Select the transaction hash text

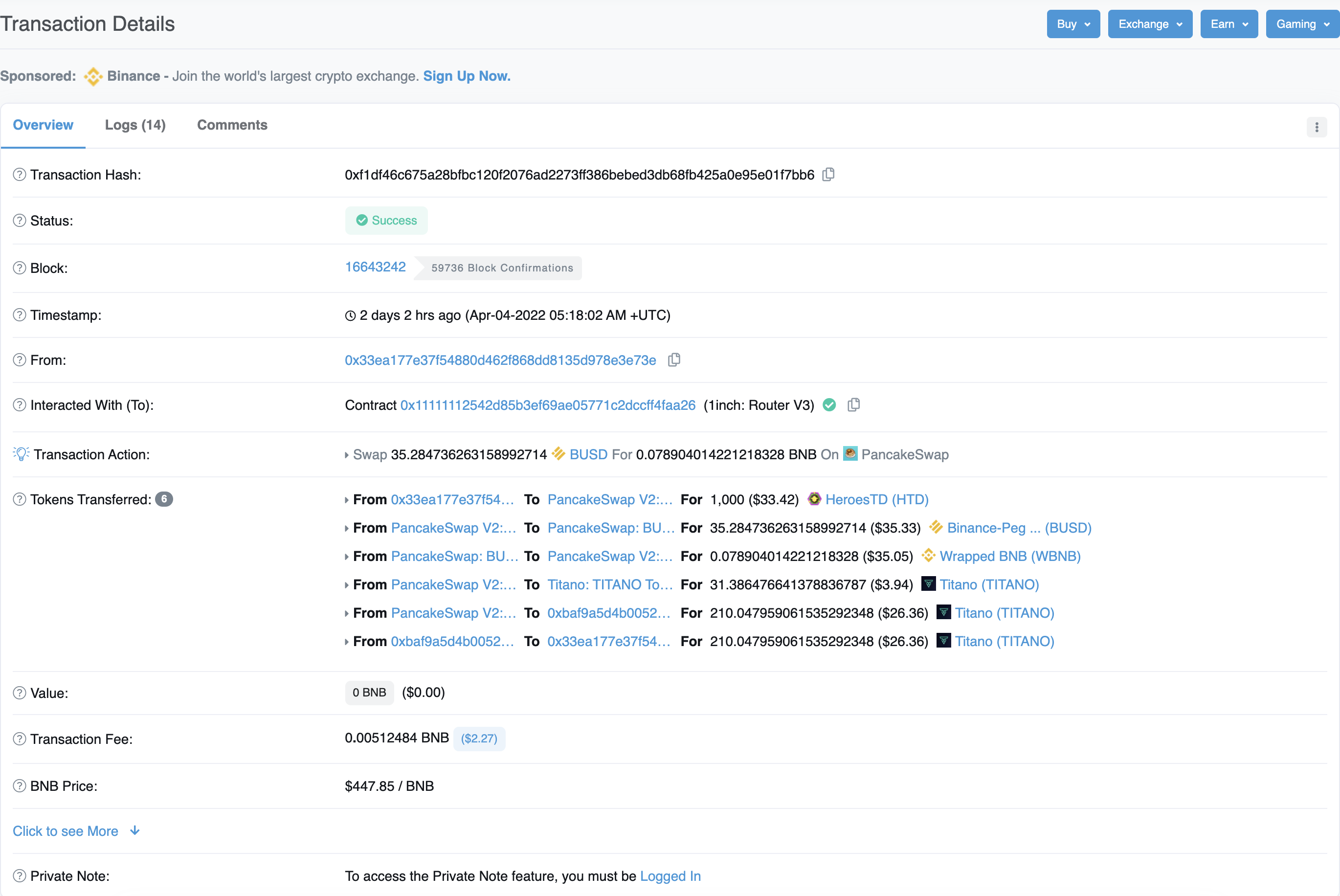(580, 175)
